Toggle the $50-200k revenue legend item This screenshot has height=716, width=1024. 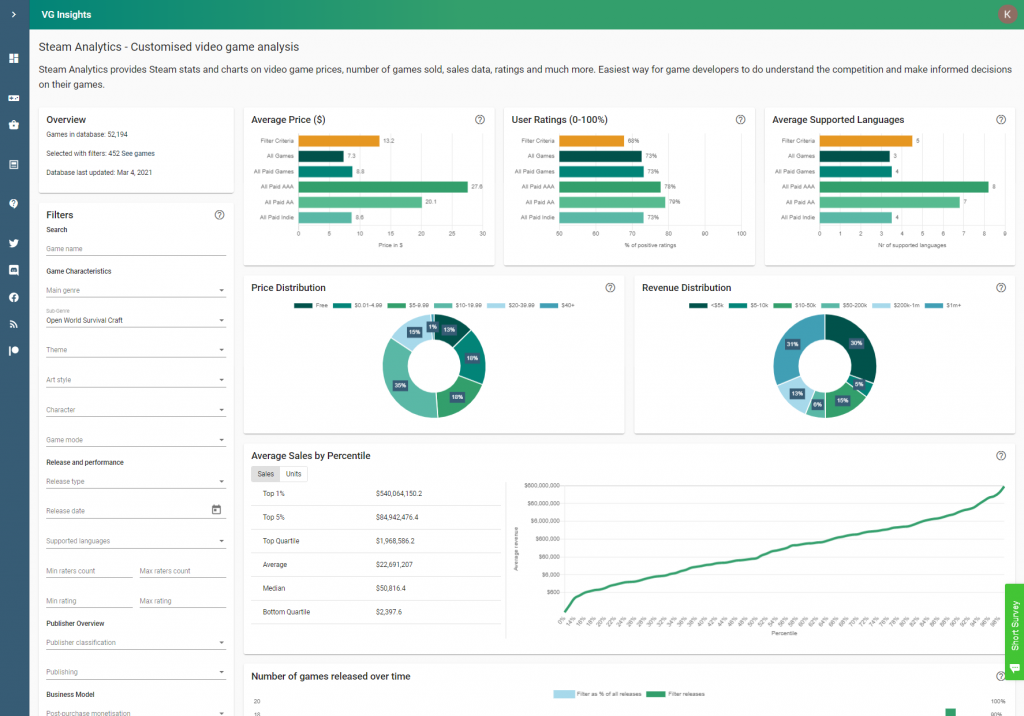pos(844,305)
